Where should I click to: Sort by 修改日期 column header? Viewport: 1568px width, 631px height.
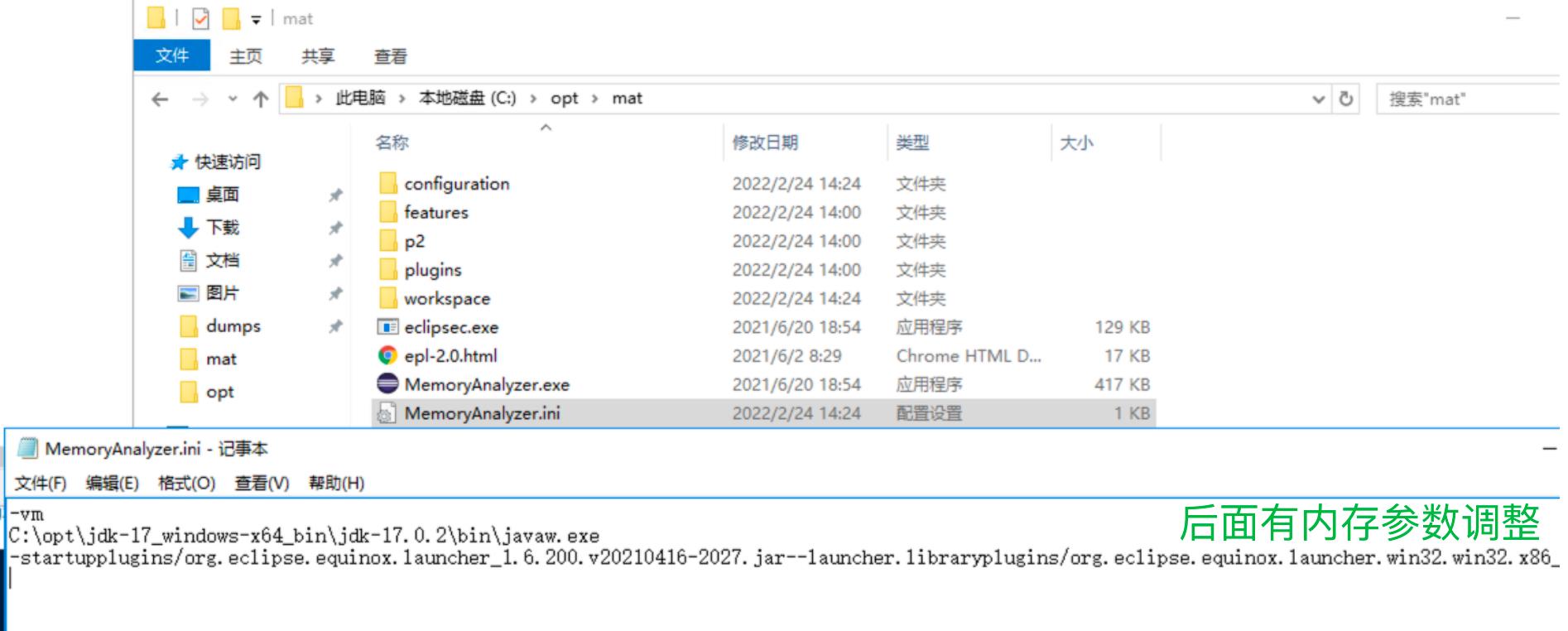[x=765, y=142]
